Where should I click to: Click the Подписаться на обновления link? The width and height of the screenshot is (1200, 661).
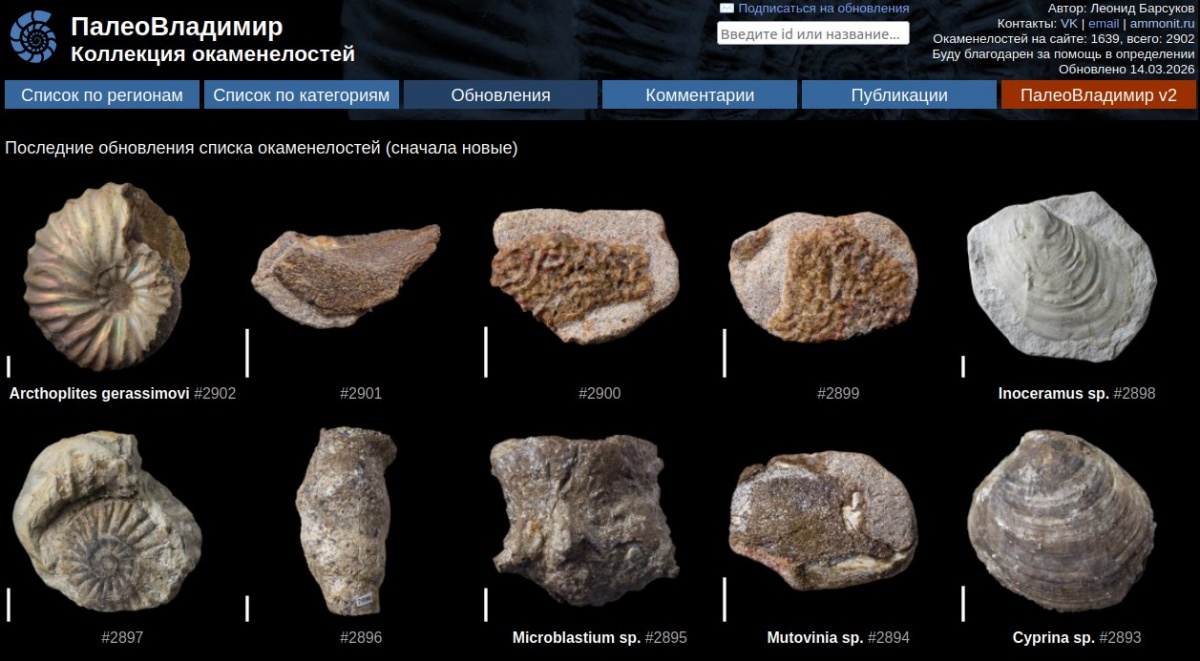[x=823, y=8]
